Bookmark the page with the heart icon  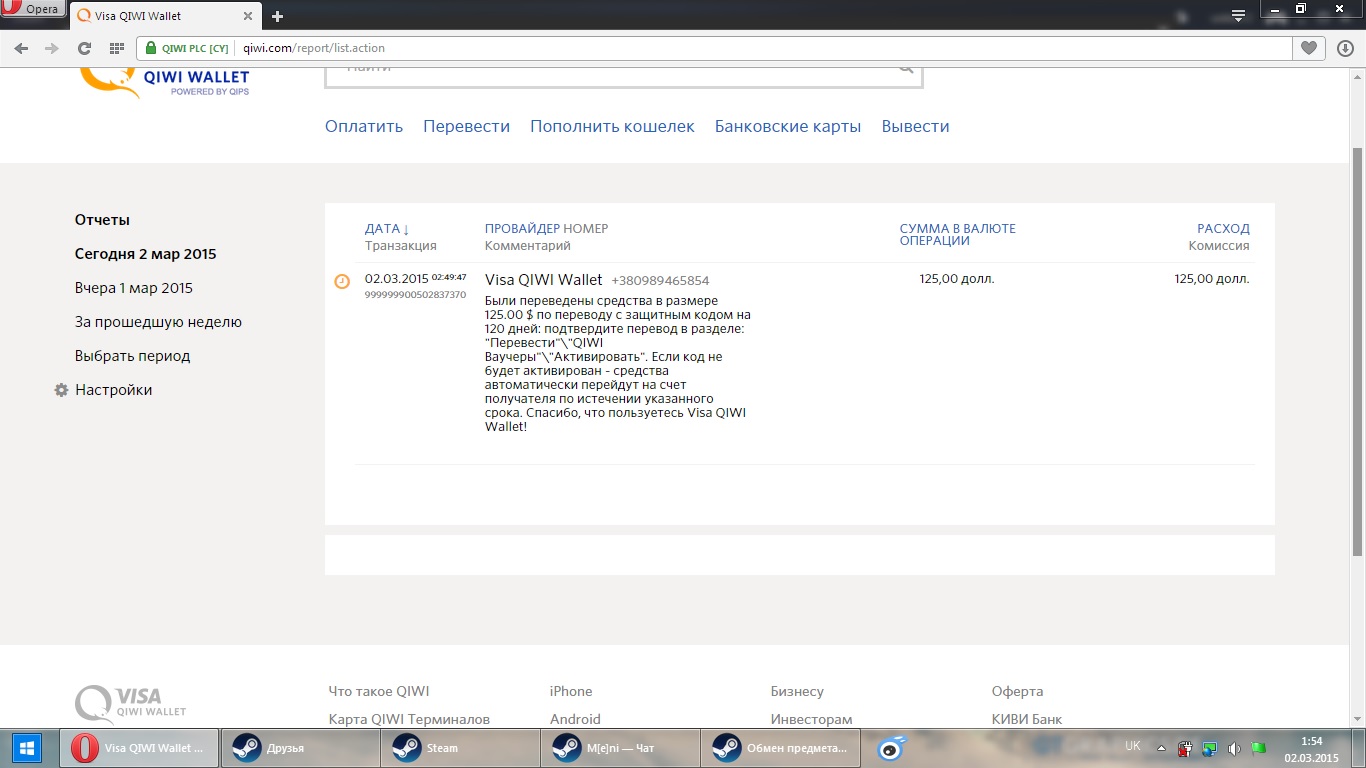[1309, 48]
